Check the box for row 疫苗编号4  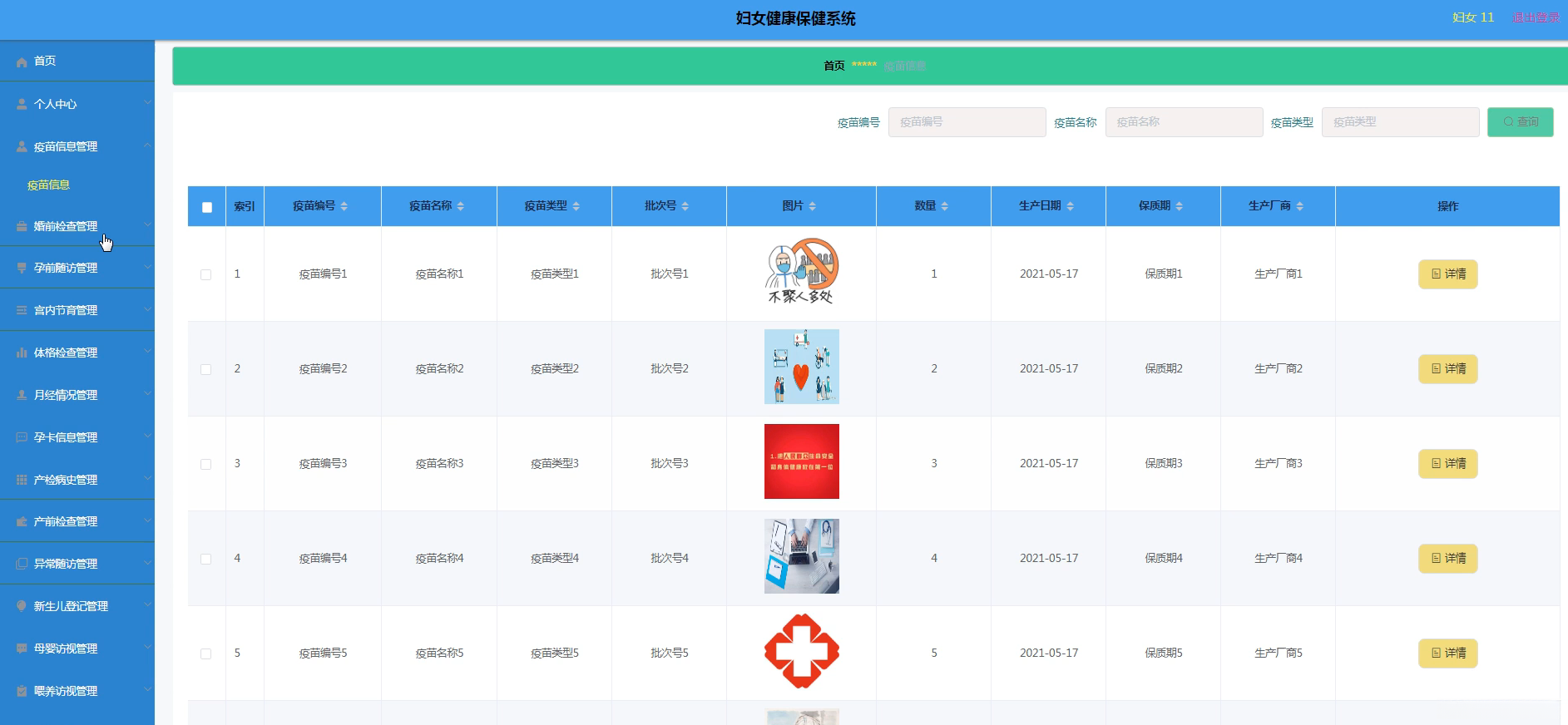(206, 559)
